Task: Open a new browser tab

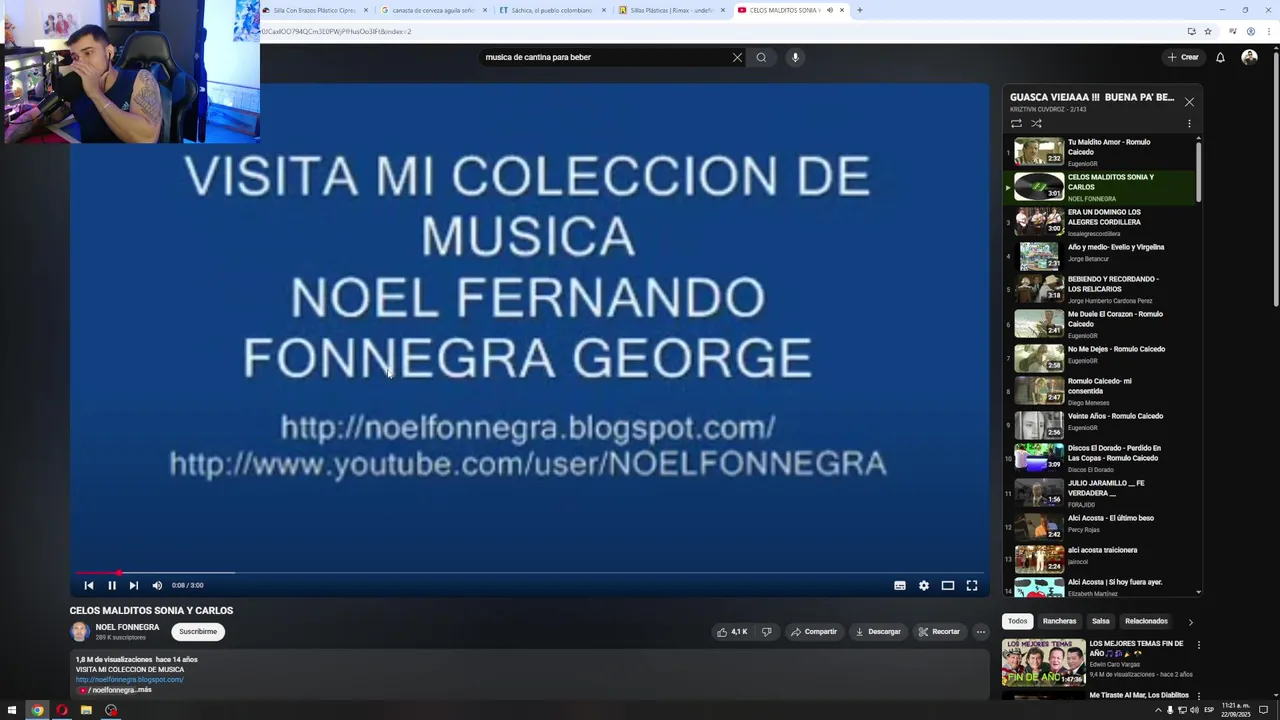Action: click(x=859, y=10)
